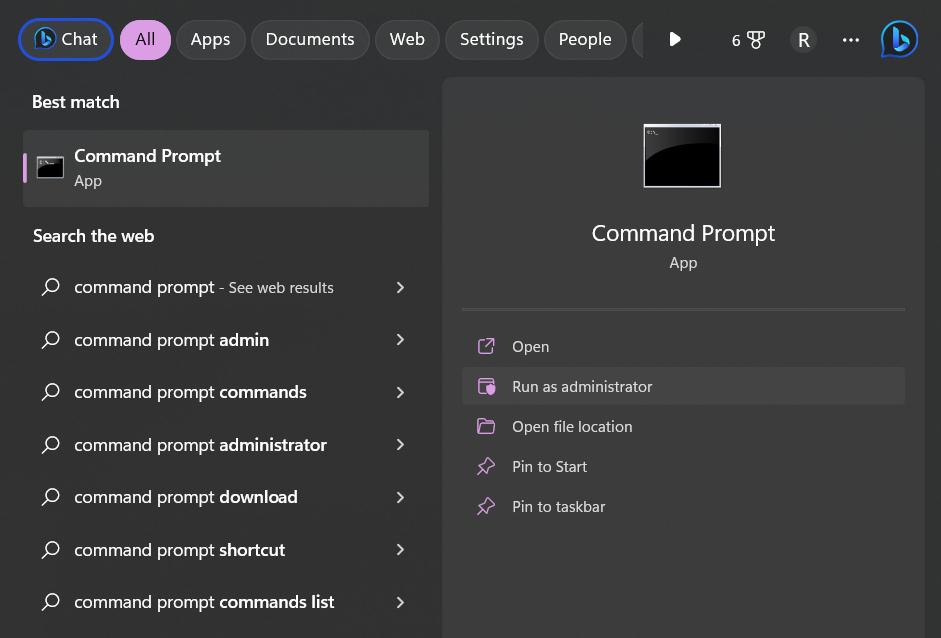The height and width of the screenshot is (638, 941).
Task: Click search icon beside command prompt download
Action: (51, 497)
